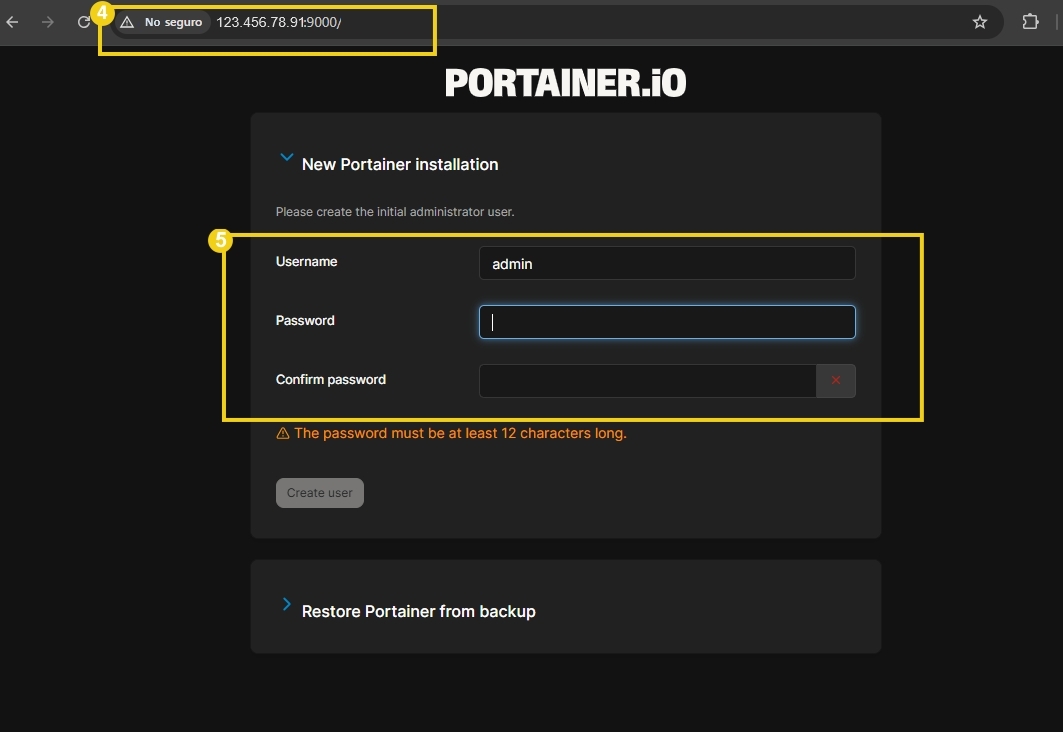Select the Username input containing 'admin'
This screenshot has width=1063, height=732.
pos(667,263)
